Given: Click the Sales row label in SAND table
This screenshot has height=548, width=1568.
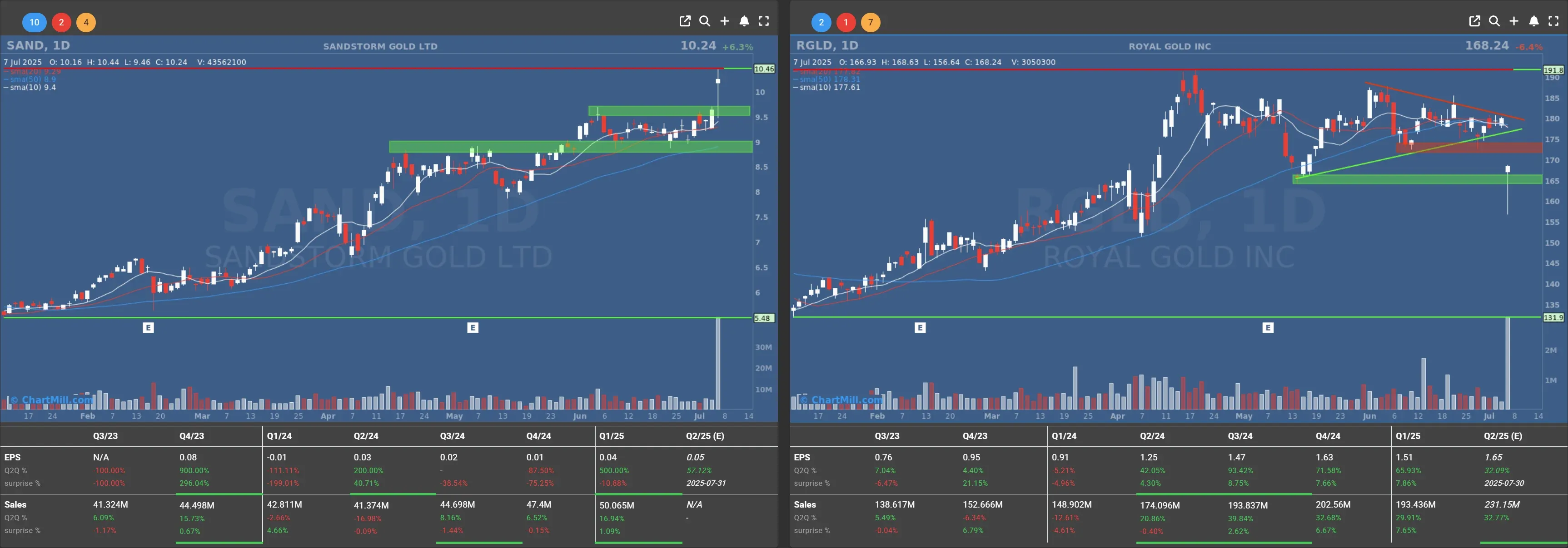Looking at the screenshot, I should (x=15, y=505).
